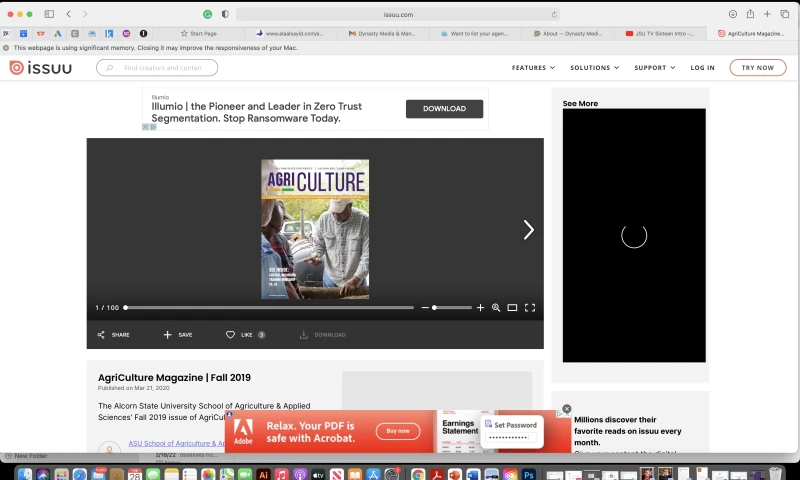
Task: Open the Log In link
Action: point(702,68)
